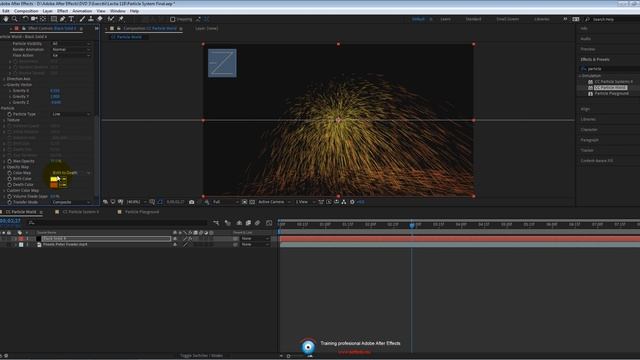
Task: Expand the Custom Color Map group
Action: click(4, 191)
